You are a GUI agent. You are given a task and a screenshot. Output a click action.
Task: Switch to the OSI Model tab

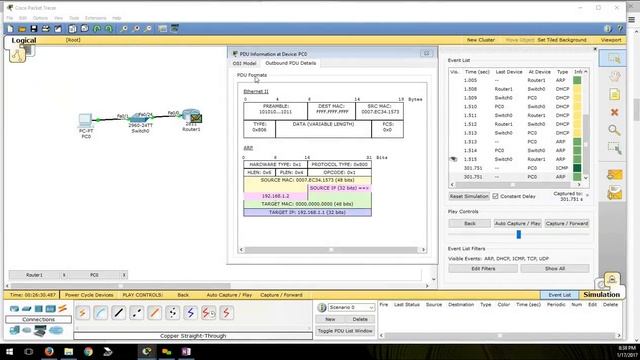[244, 63]
